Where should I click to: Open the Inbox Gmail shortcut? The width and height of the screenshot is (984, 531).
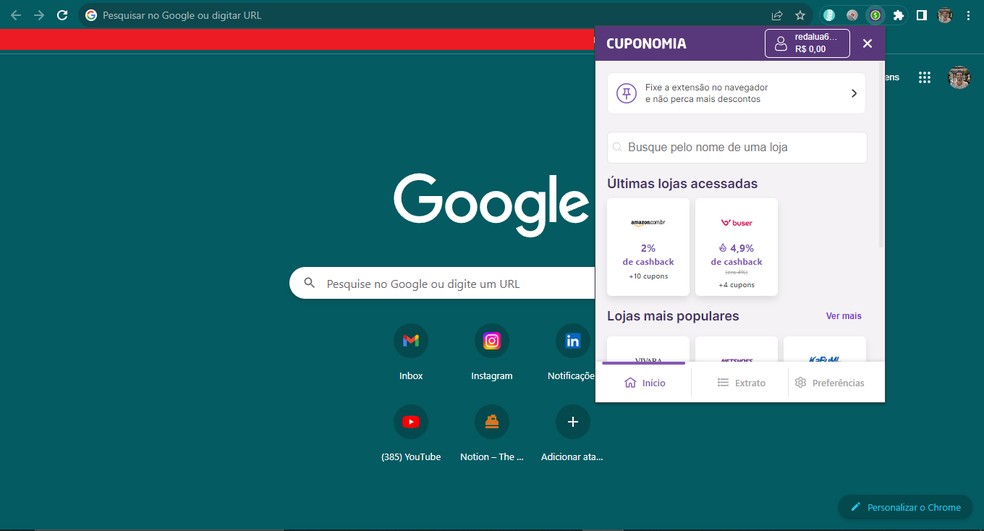(411, 351)
